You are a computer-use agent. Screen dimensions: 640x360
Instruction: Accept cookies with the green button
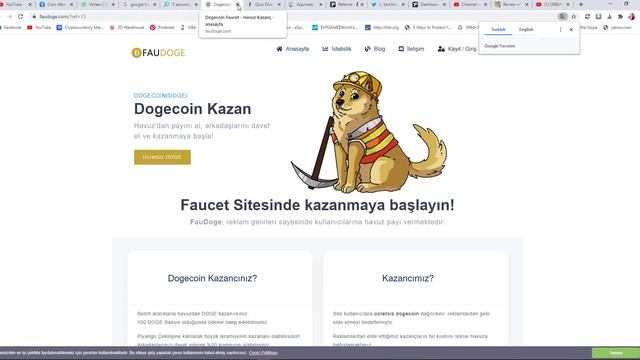coord(616,353)
